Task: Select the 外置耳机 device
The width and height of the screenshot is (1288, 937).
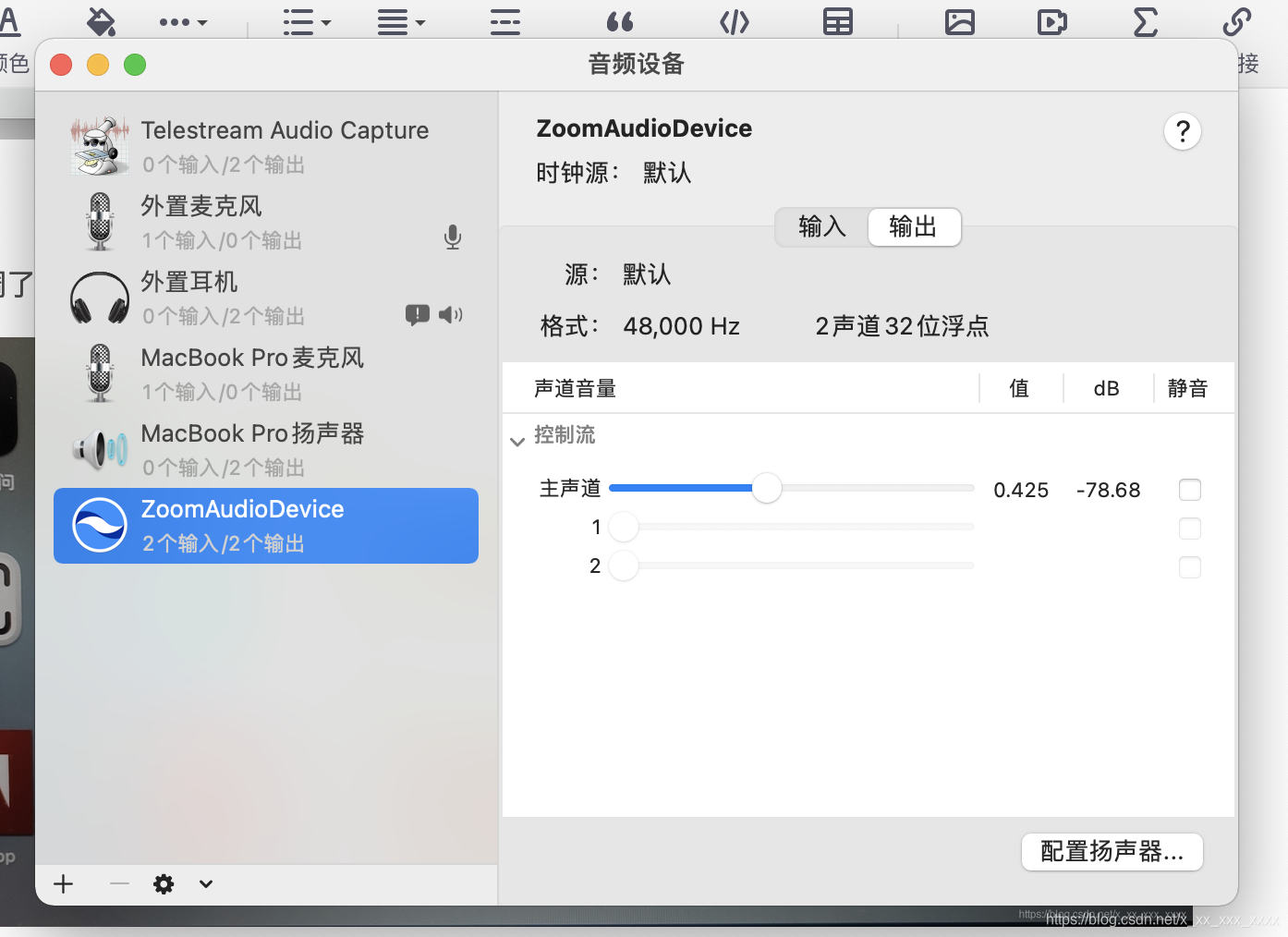Action: 266,298
